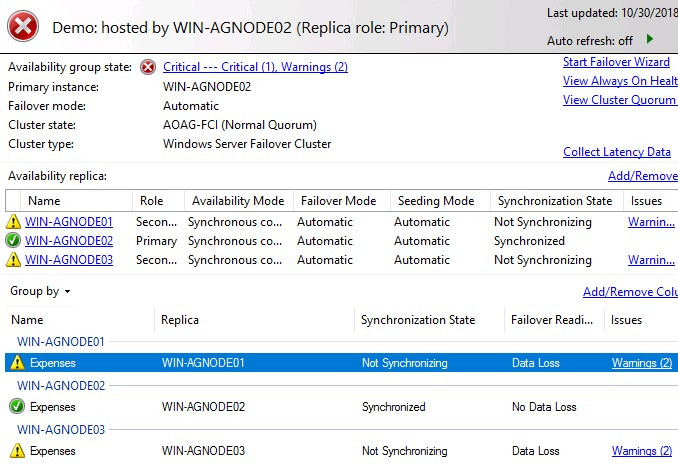The image size is (678, 464).
Task: Click warning icon for Expenses on WIN-AGNODE03
Action: 16,451
